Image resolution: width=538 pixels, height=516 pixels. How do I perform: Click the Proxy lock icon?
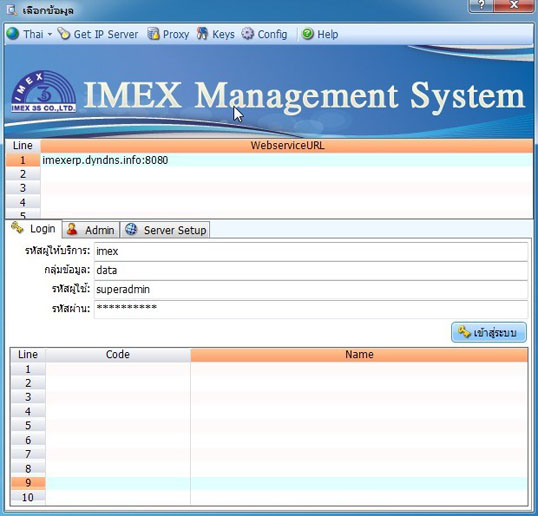[153, 34]
